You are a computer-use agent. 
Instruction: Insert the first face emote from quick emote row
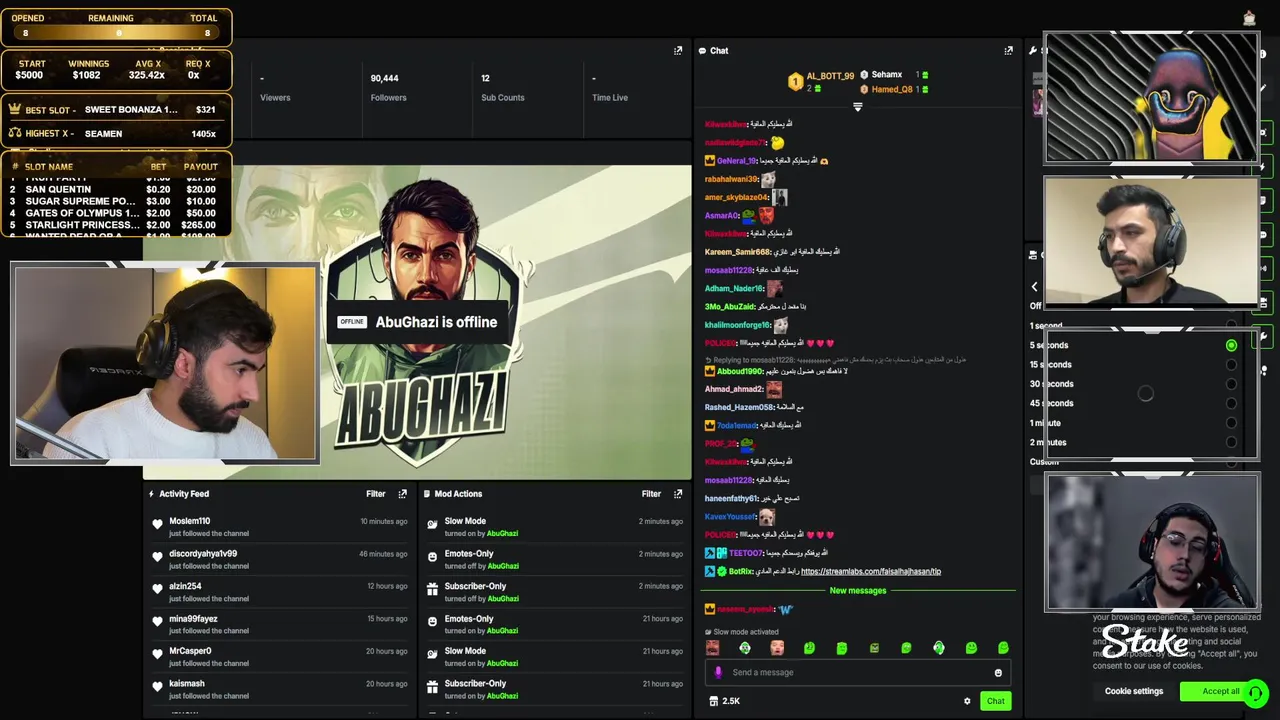tap(712, 648)
